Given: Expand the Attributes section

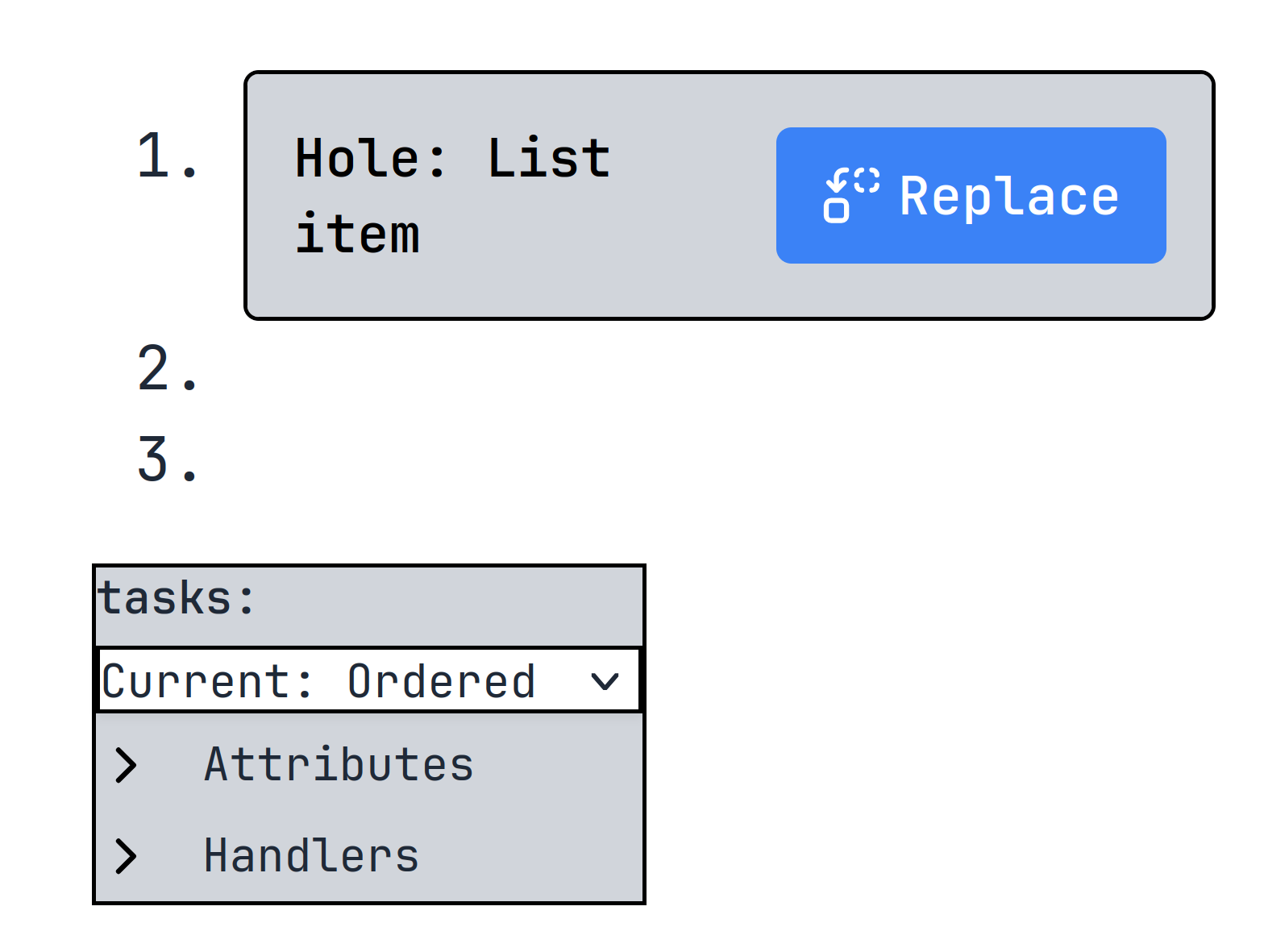Looking at the screenshot, I should [339, 766].
